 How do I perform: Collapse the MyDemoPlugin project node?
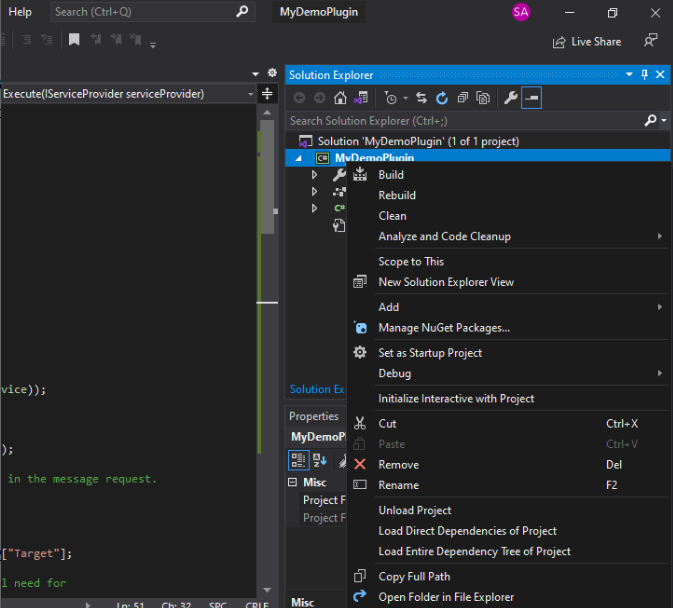coord(299,158)
